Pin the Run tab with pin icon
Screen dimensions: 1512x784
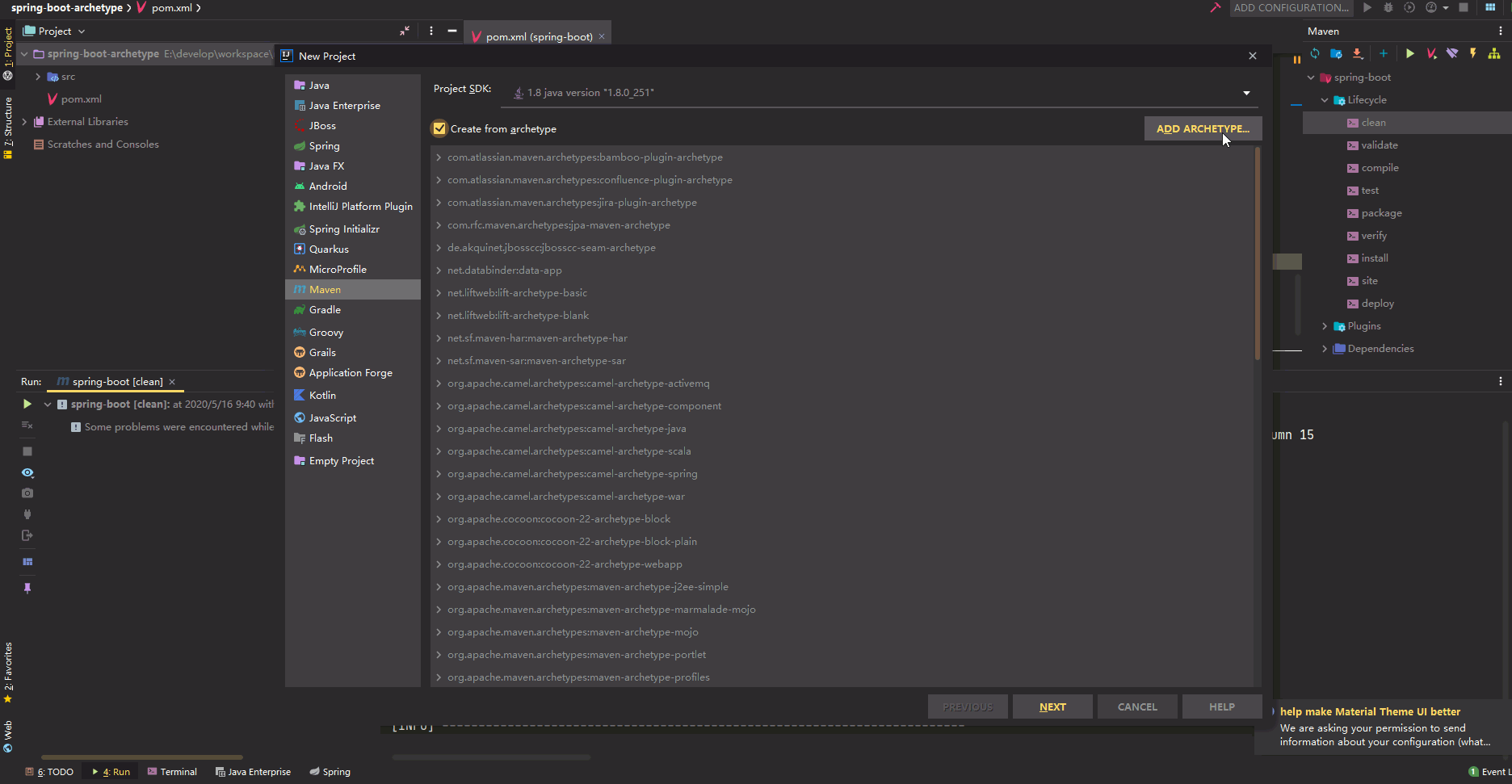click(27, 588)
